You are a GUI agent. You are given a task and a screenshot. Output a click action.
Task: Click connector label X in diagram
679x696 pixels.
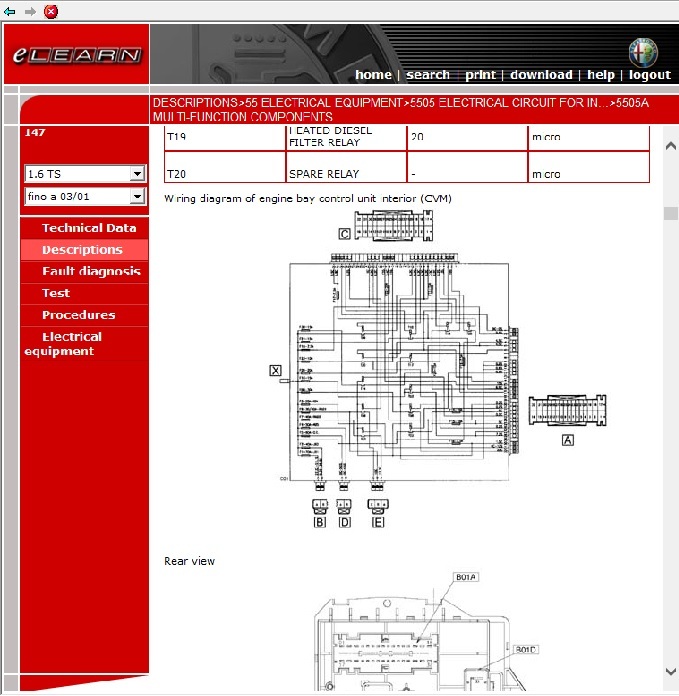[276, 370]
